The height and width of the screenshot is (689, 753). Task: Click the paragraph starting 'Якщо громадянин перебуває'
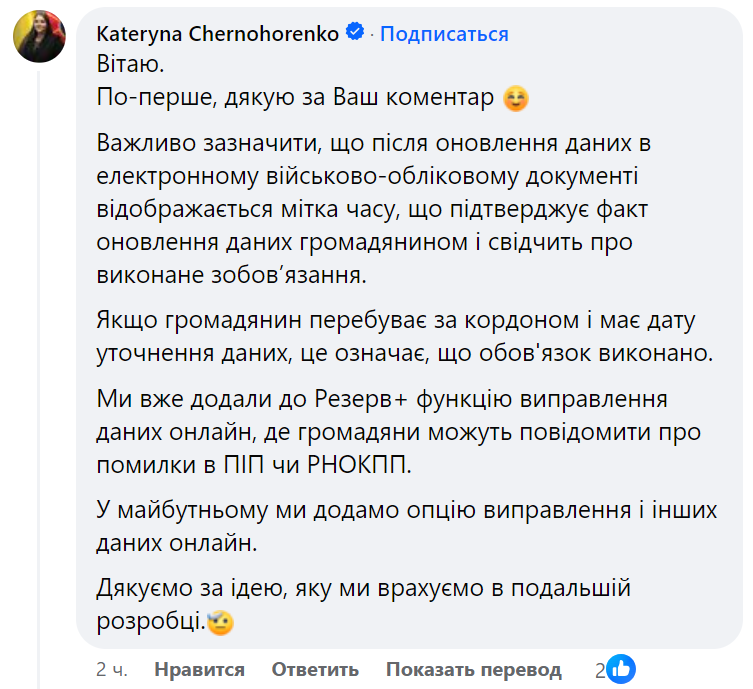[400, 337]
